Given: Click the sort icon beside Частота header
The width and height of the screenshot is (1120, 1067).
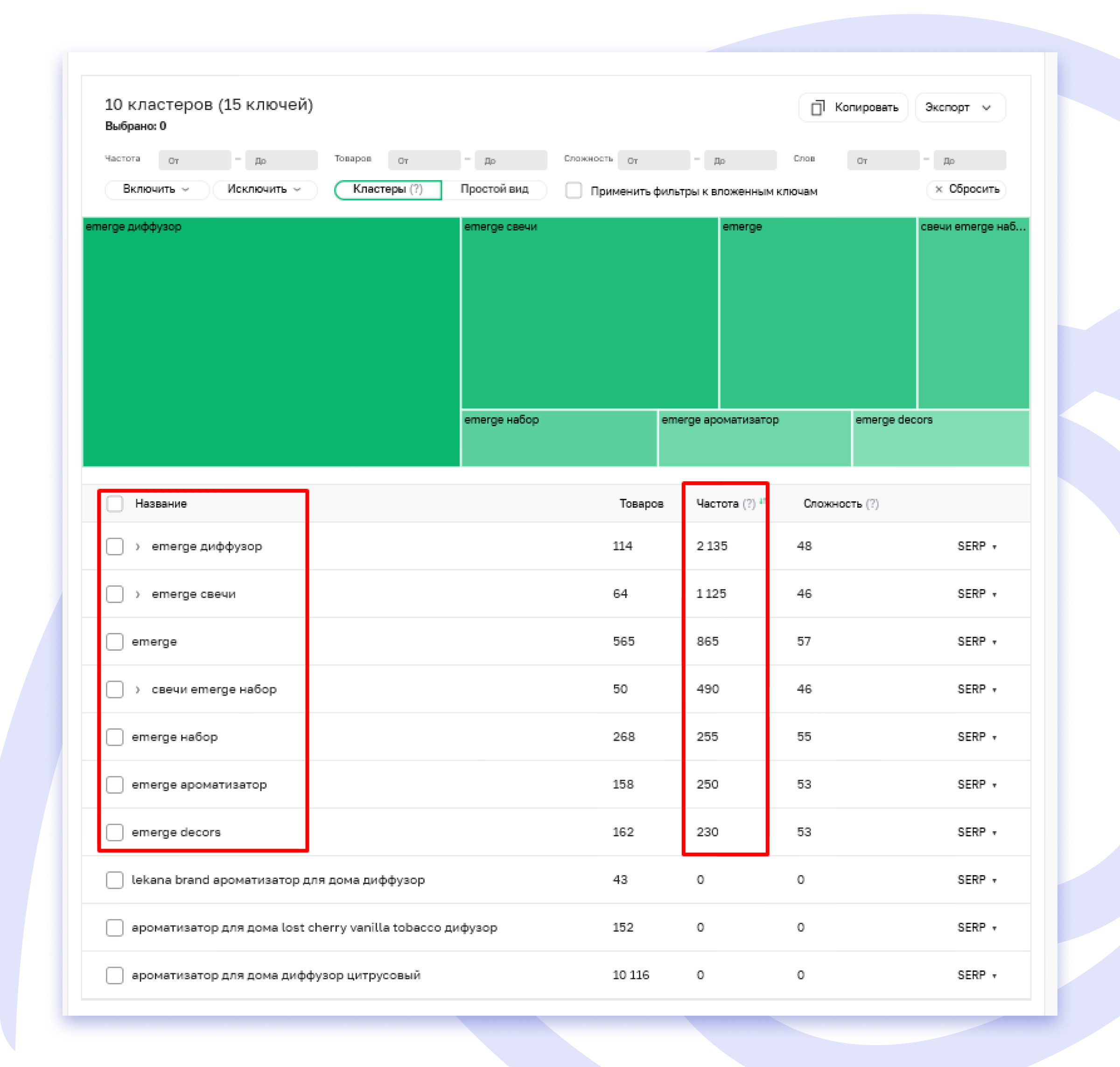Looking at the screenshot, I should click(763, 500).
